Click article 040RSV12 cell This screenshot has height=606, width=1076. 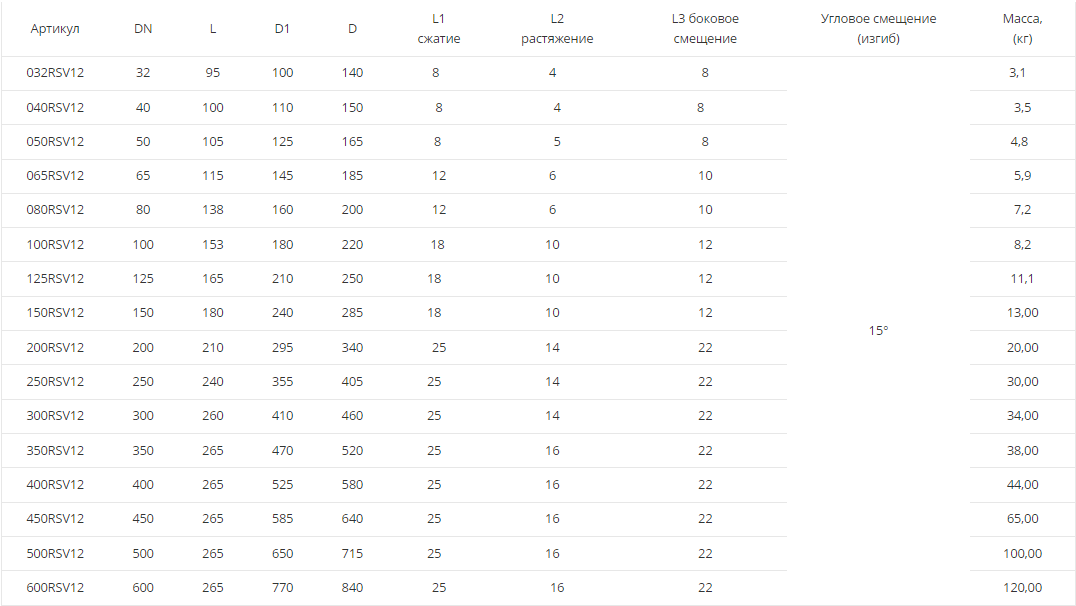(x=55, y=108)
